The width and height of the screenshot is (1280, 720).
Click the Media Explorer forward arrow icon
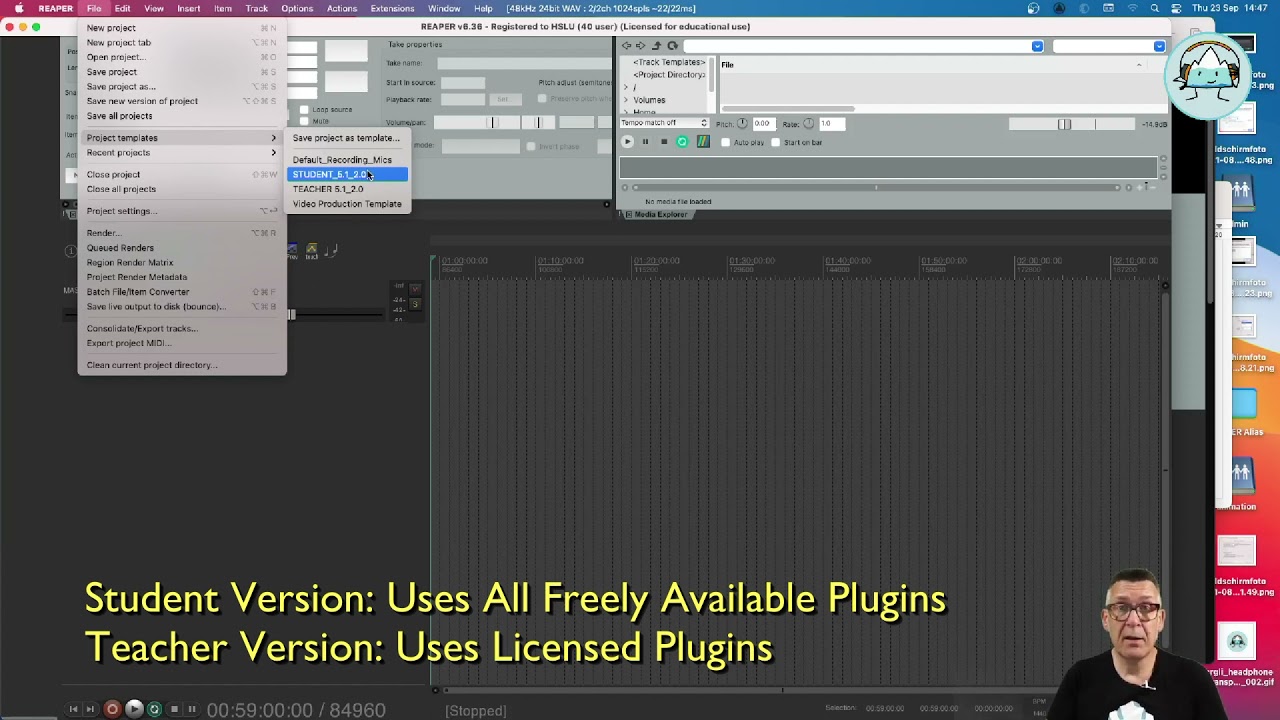(x=640, y=46)
